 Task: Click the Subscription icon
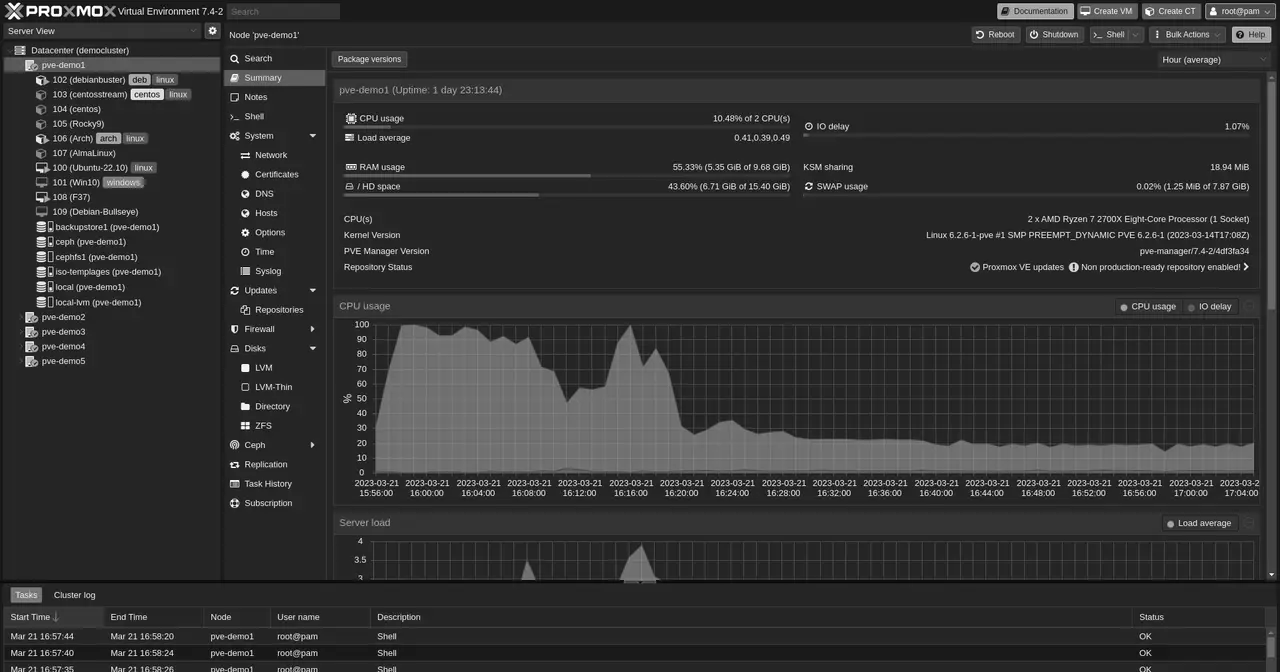235,503
